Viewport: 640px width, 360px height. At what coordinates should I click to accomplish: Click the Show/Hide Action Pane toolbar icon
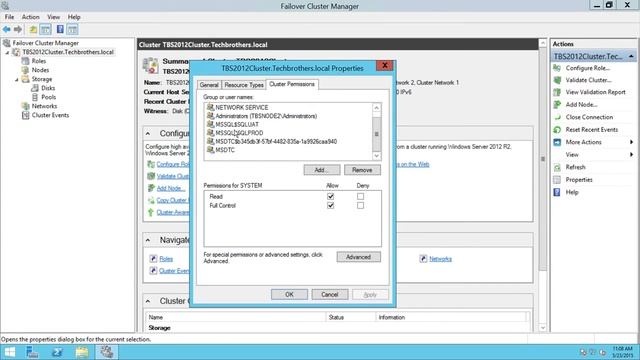(x=72, y=29)
